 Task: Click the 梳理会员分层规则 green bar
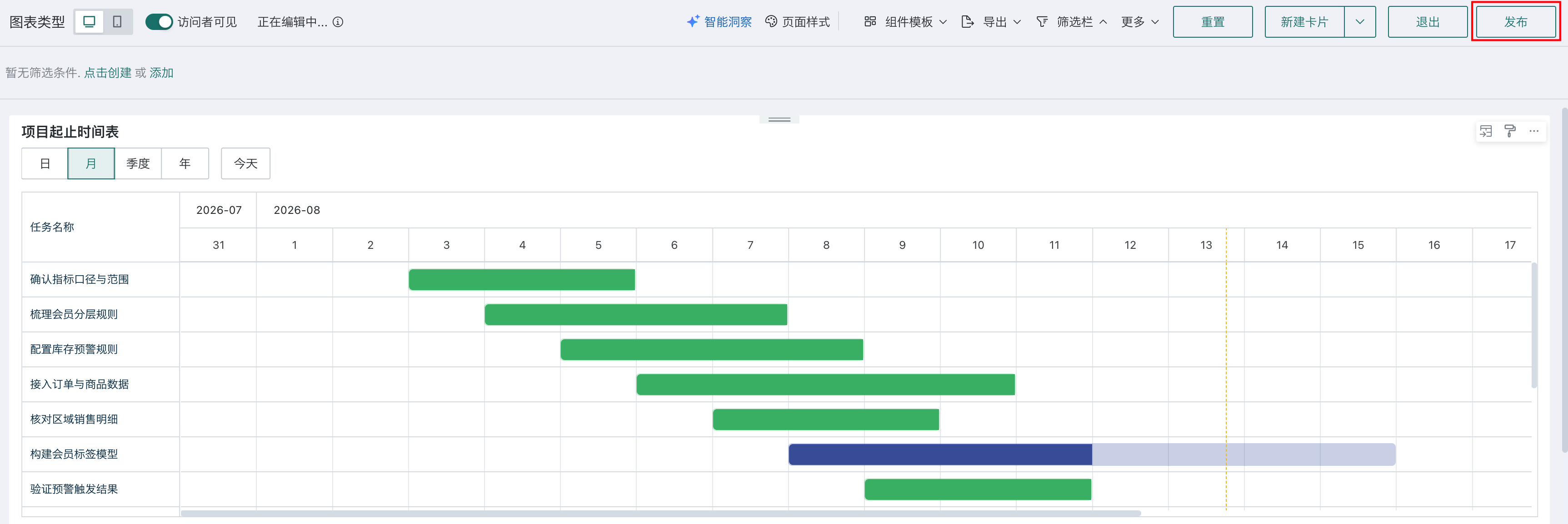coord(636,315)
